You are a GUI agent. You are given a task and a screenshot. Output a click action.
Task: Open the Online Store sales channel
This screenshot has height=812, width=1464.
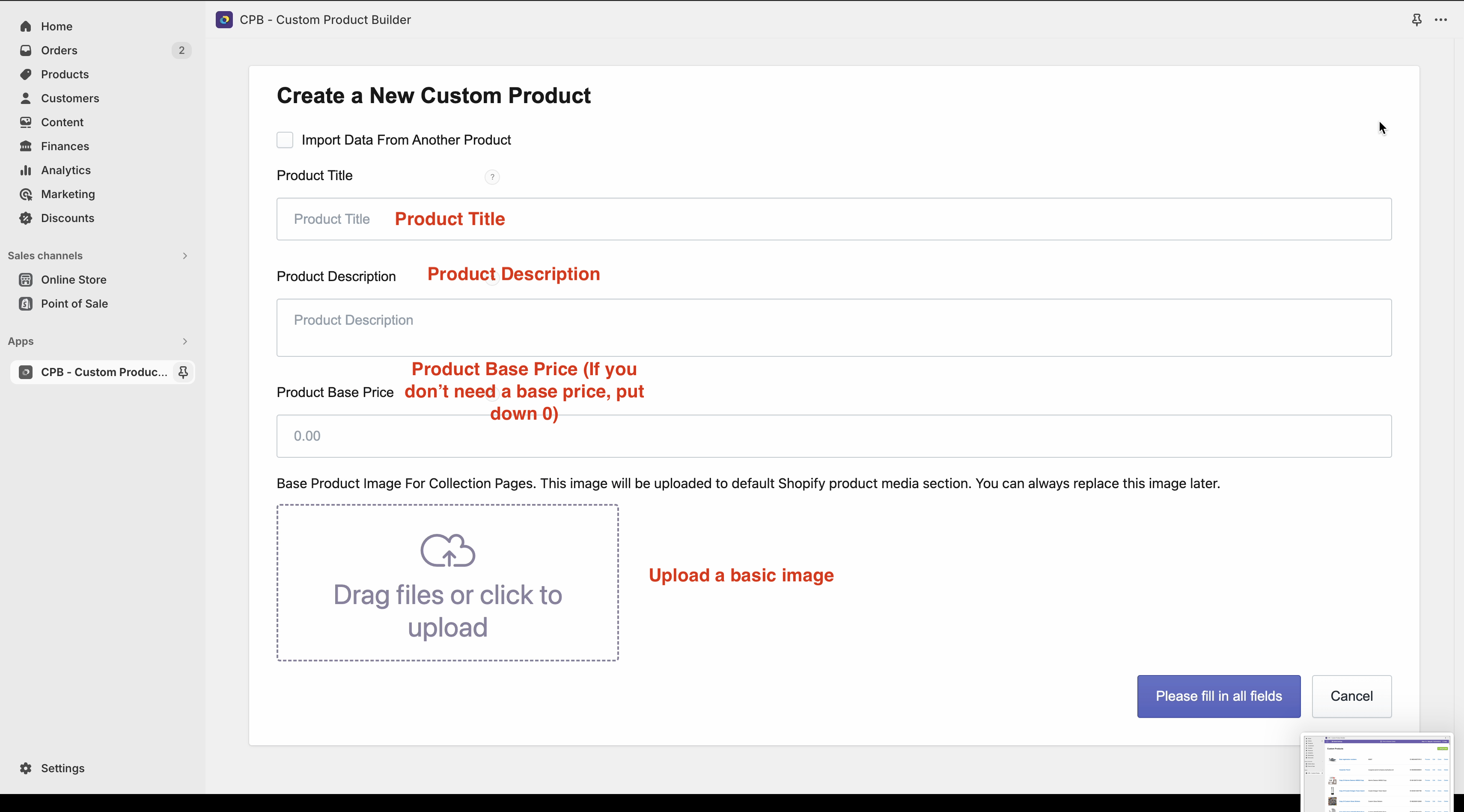73,280
